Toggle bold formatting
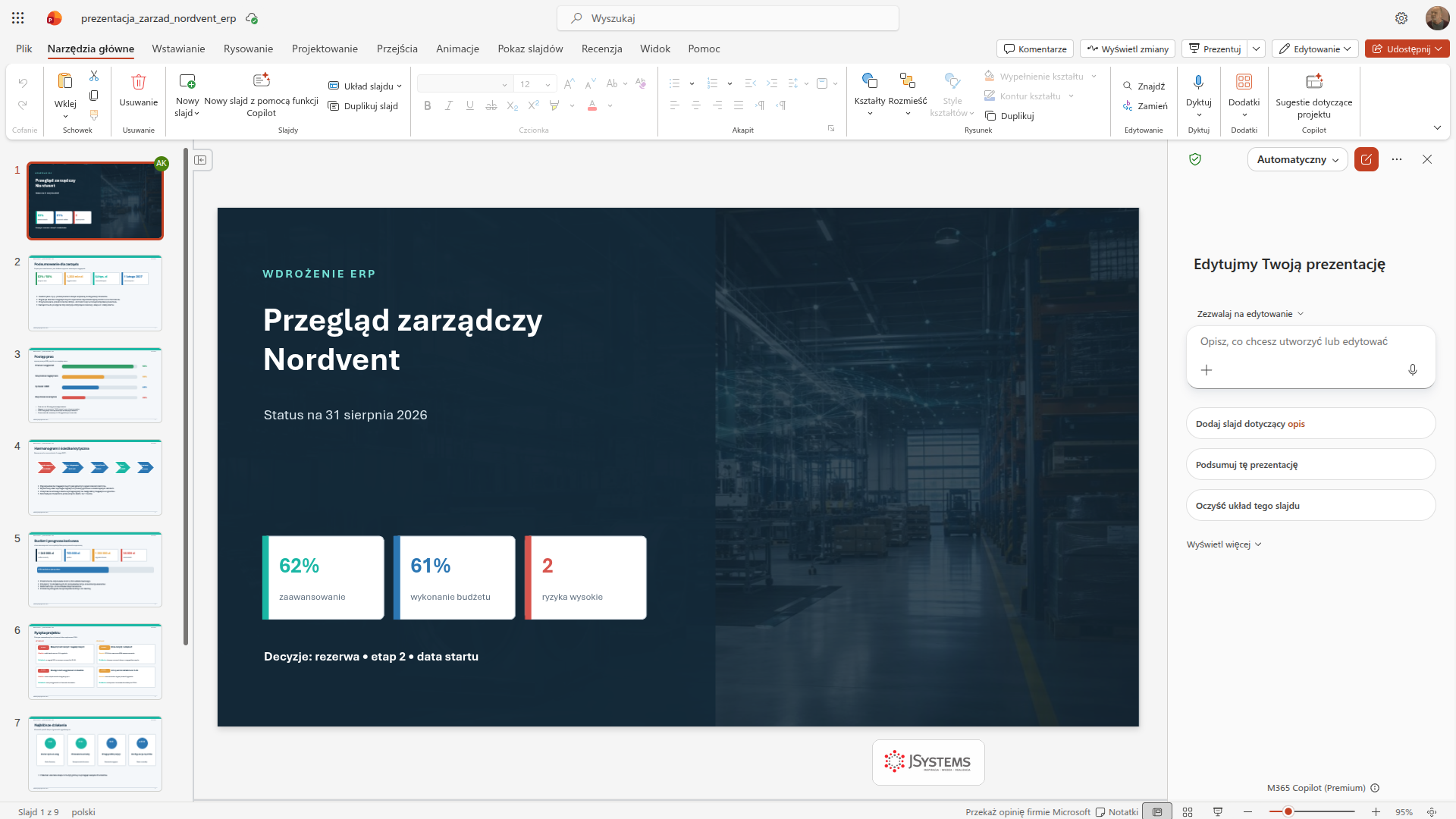 pos(428,105)
